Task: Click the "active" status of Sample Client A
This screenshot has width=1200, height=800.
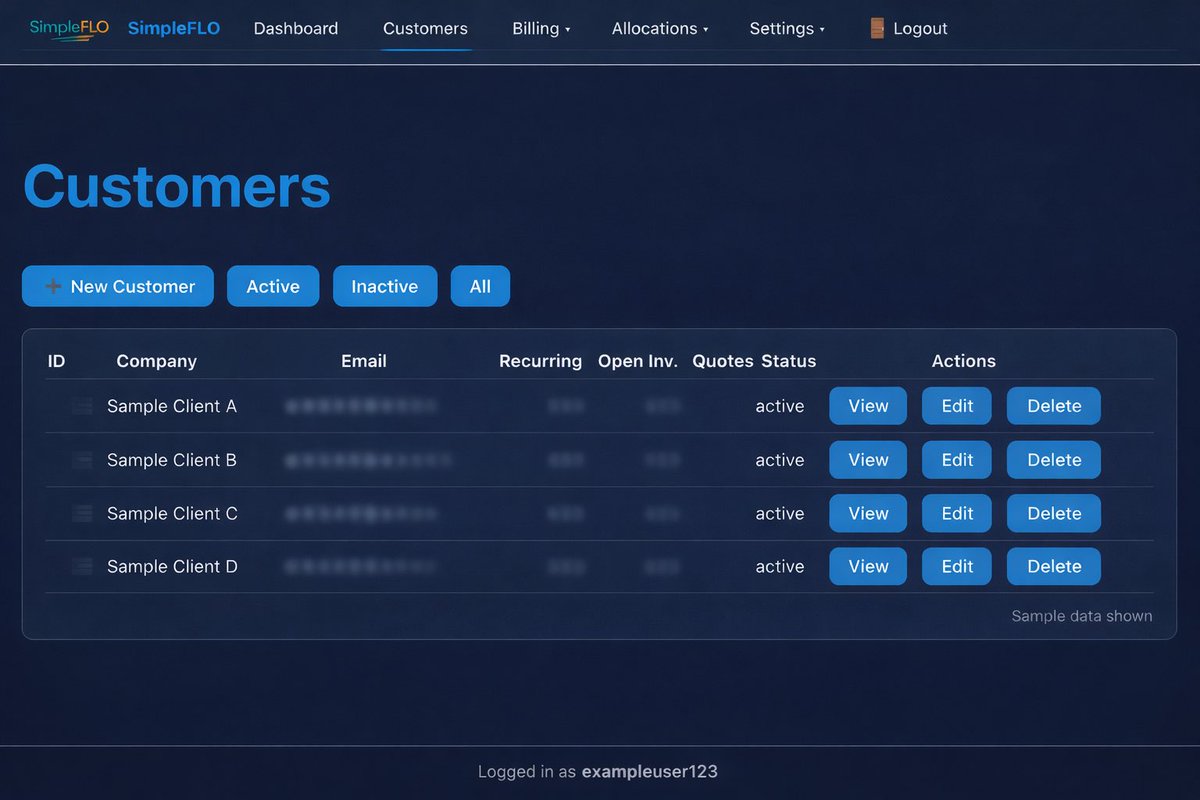Action: click(780, 406)
